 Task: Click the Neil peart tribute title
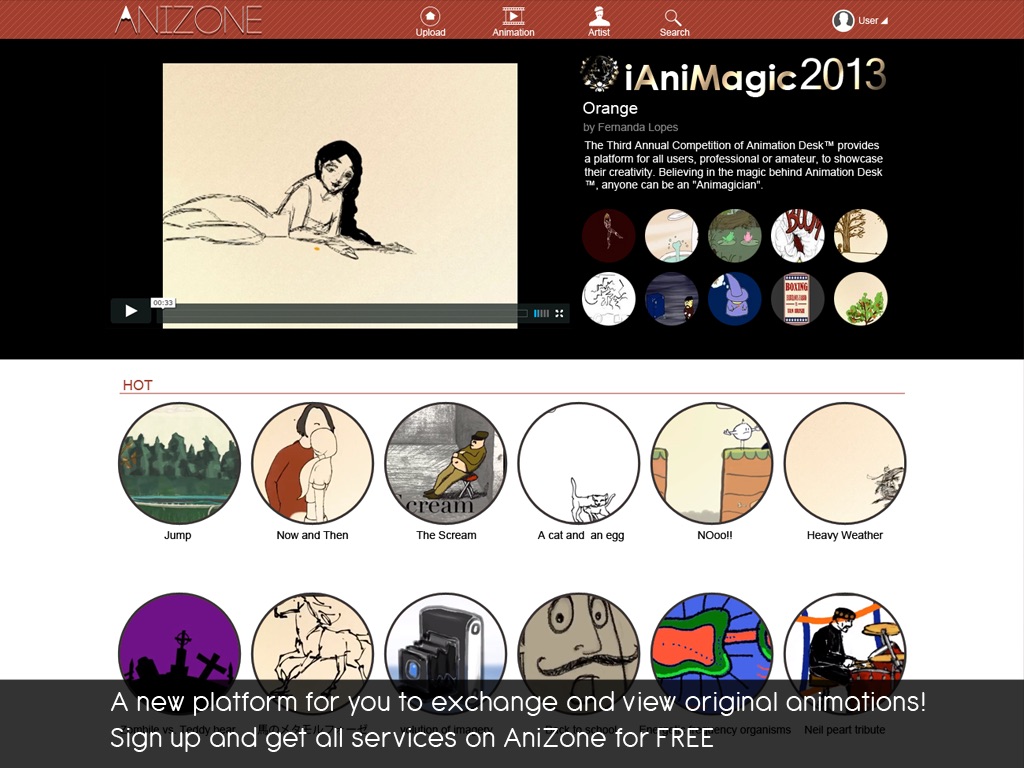[x=844, y=730]
